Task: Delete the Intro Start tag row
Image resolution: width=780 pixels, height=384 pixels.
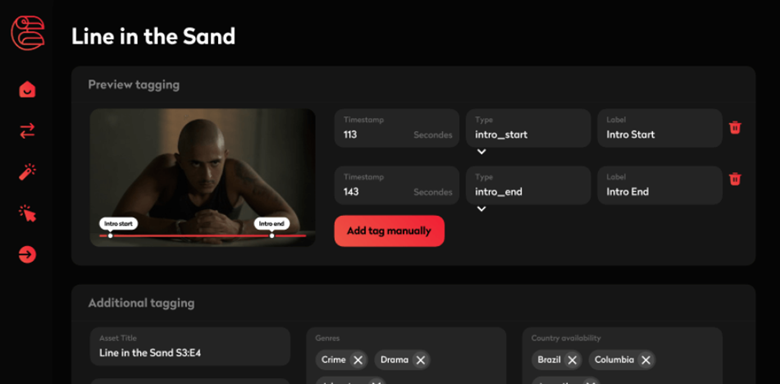Action: (735, 128)
